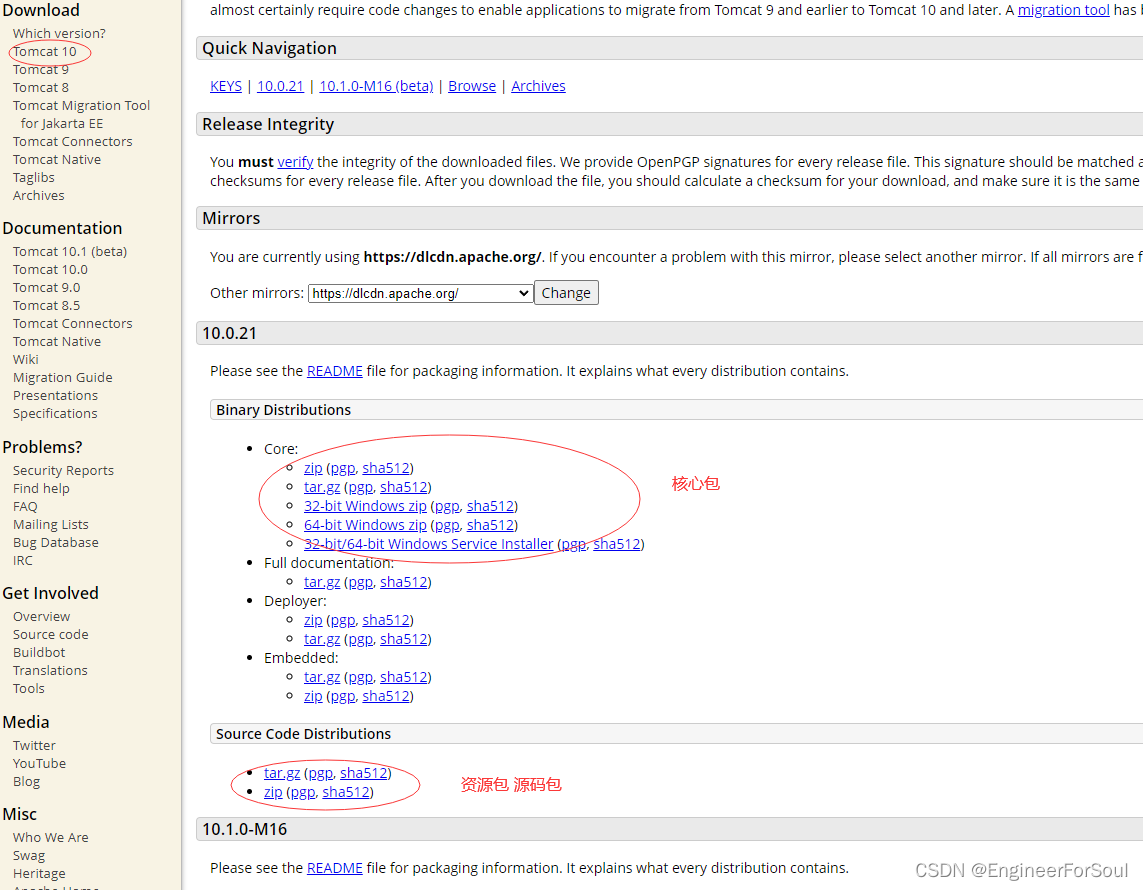Download the Embedded tar.gz
This screenshot has height=890, width=1143.
point(321,677)
